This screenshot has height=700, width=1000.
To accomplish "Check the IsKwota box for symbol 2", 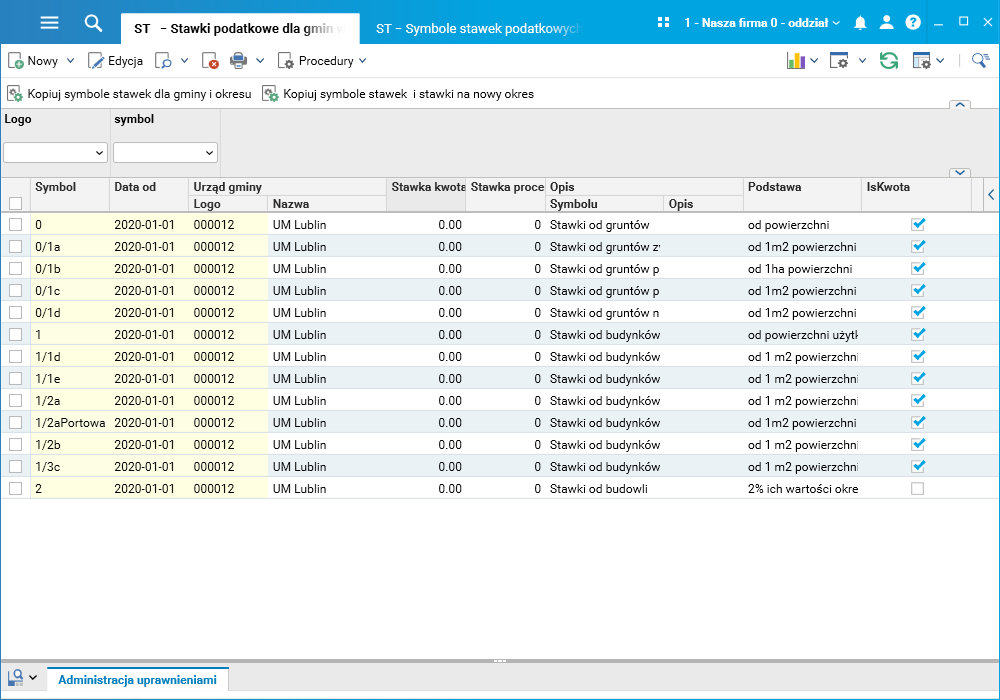I will 917,489.
